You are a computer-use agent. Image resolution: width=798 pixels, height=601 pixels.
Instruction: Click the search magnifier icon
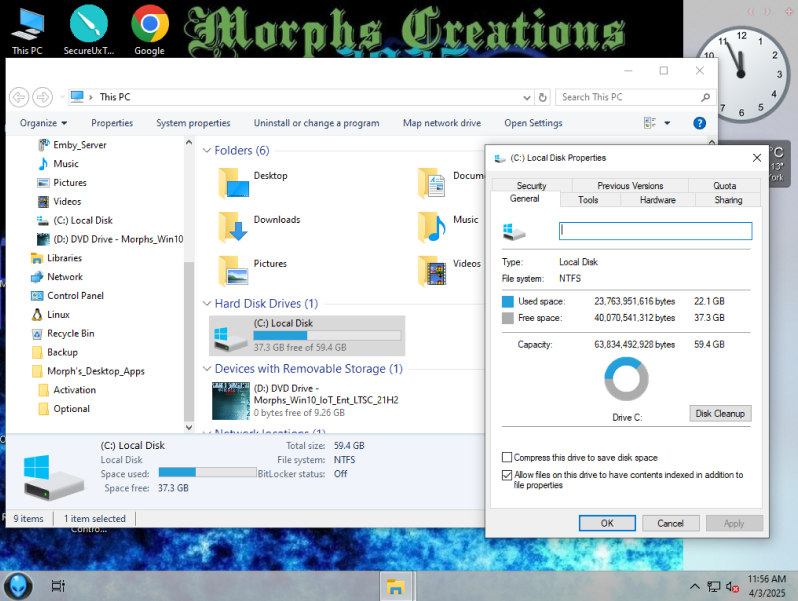[x=705, y=97]
